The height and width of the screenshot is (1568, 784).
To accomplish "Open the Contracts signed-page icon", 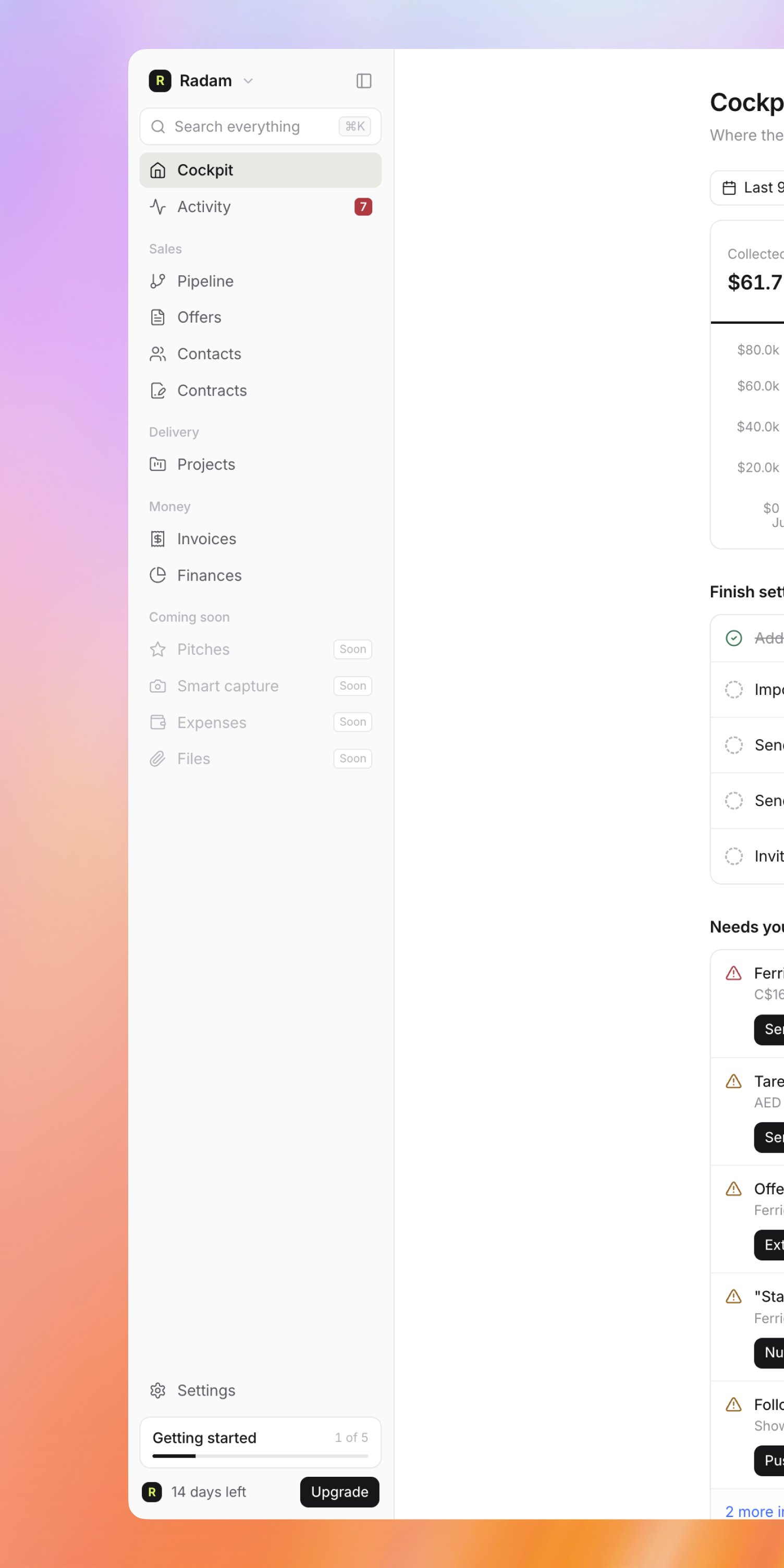I will [x=157, y=390].
